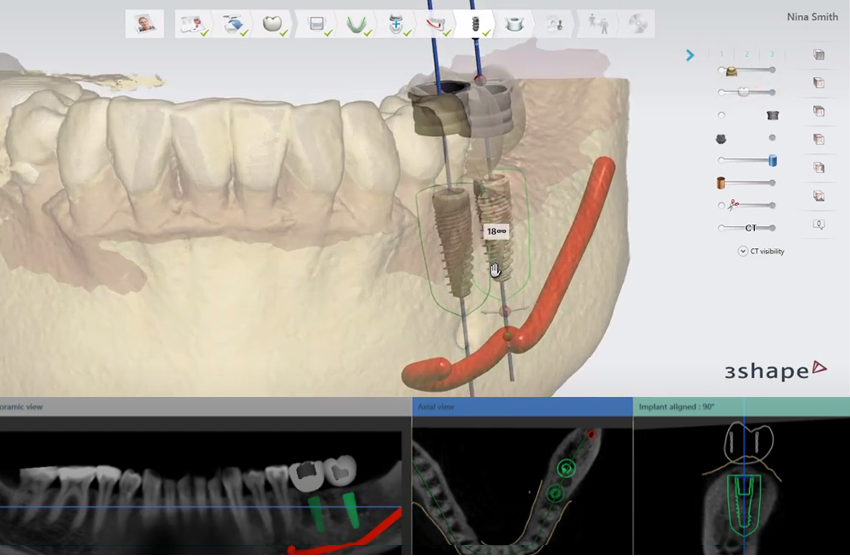
Task: Click the Nina Smith patient name
Action: [812, 17]
